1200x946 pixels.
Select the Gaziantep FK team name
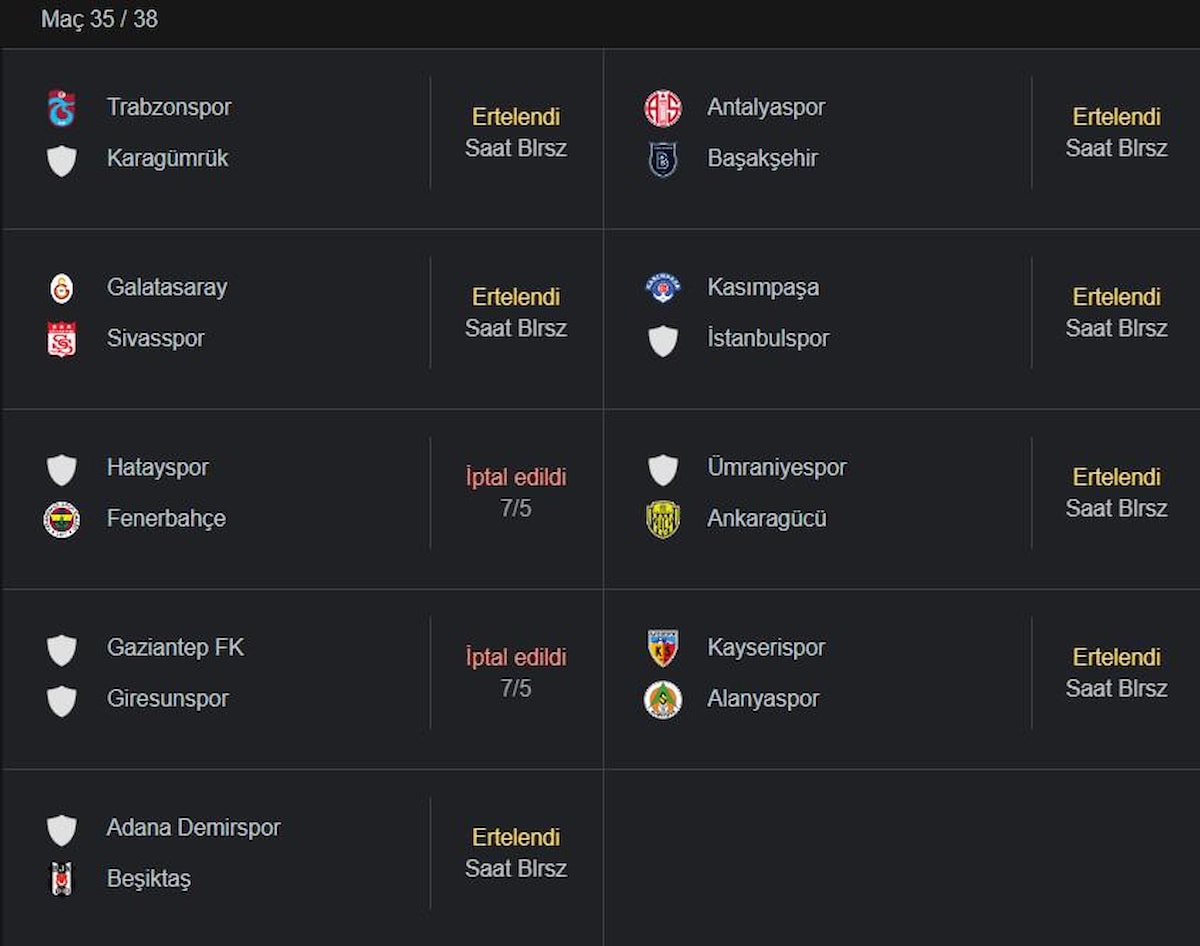175,647
